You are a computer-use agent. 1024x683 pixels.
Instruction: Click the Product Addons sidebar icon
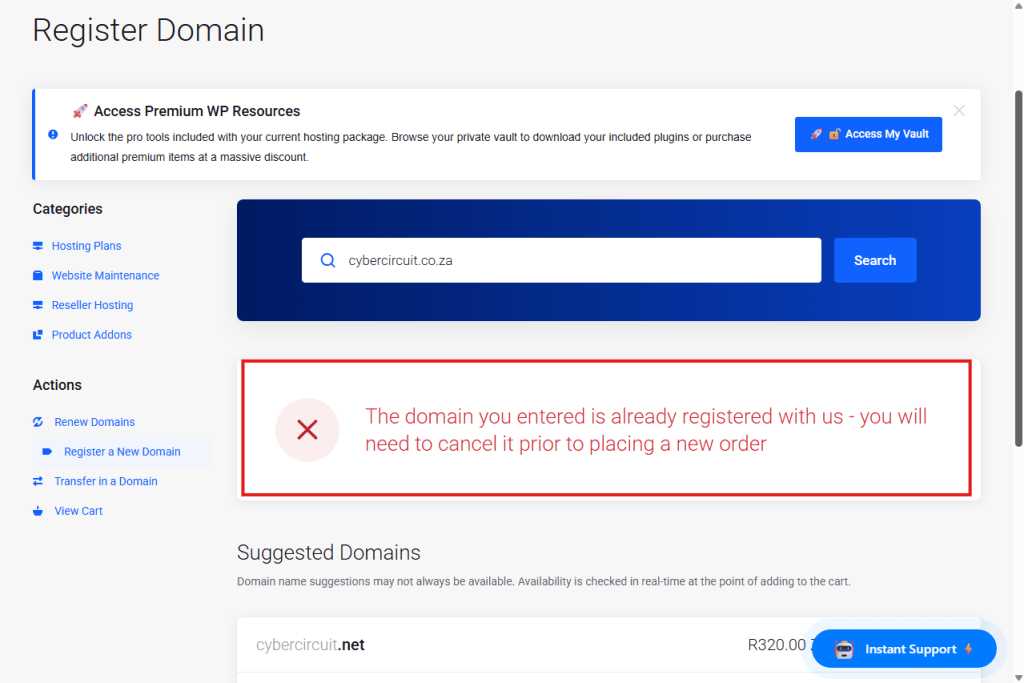tap(38, 335)
